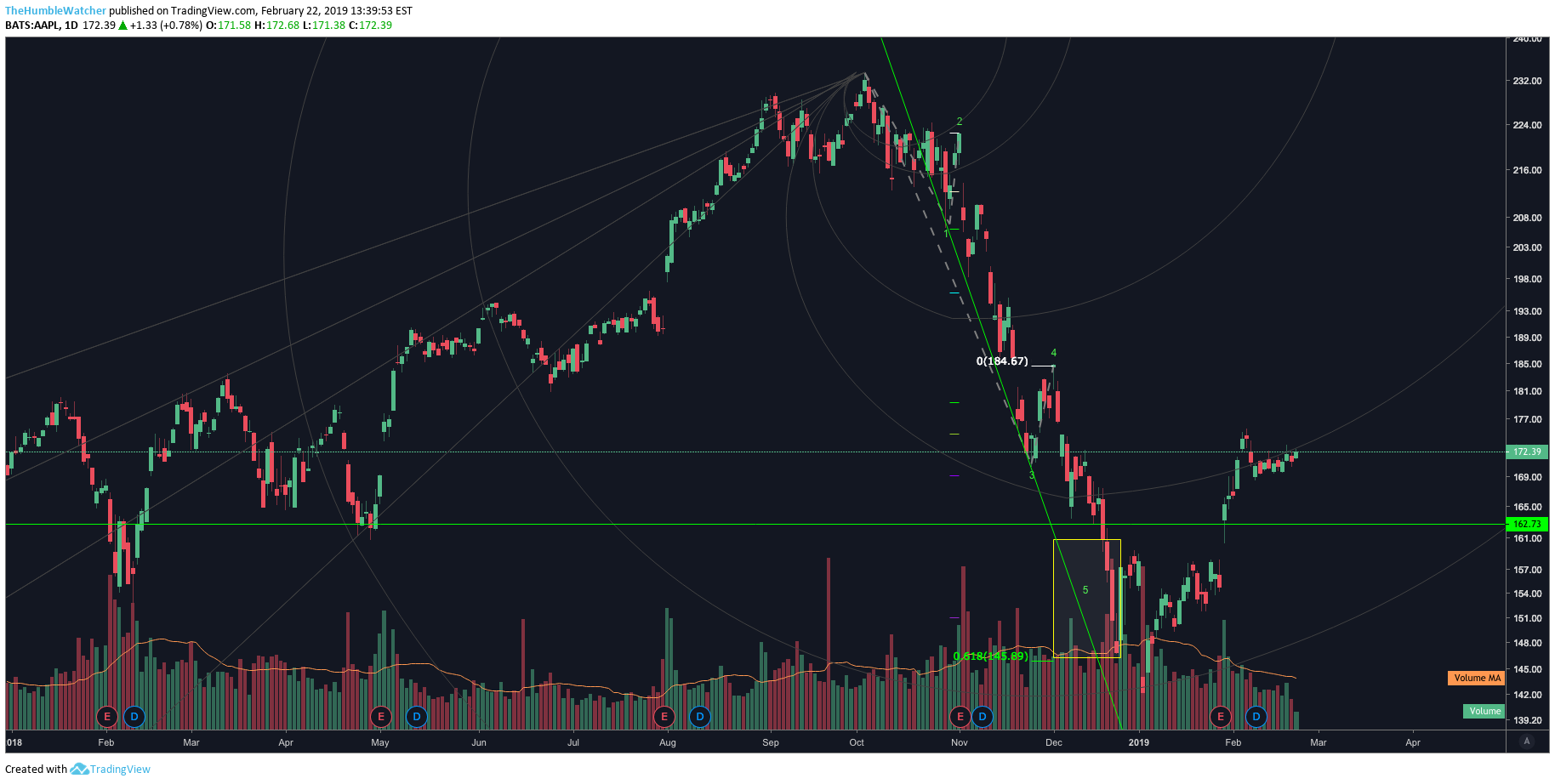Click the dividend D marker near May
Viewport: 1555px width, 784px height.
click(x=416, y=717)
